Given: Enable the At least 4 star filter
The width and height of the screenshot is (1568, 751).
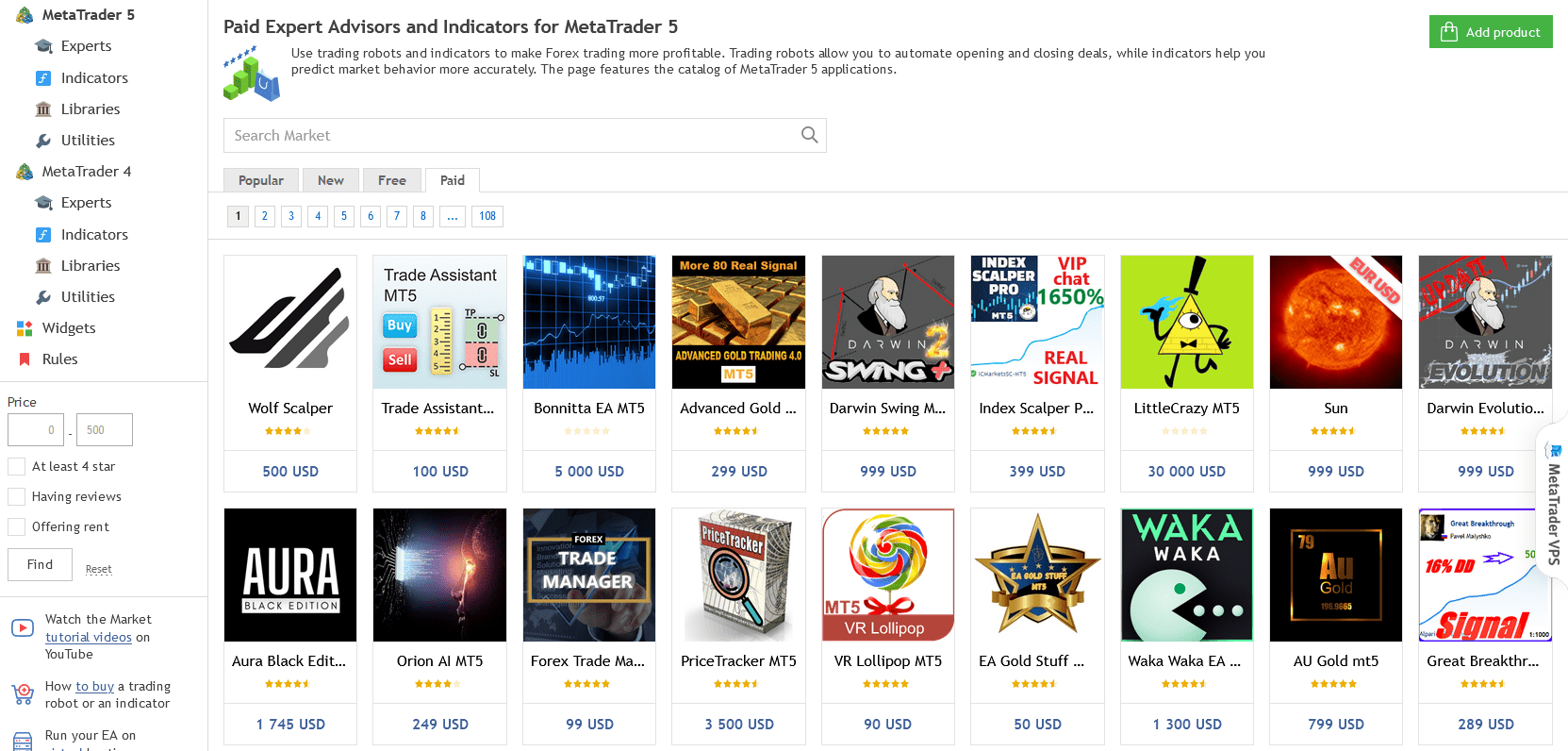Looking at the screenshot, I should point(16,466).
